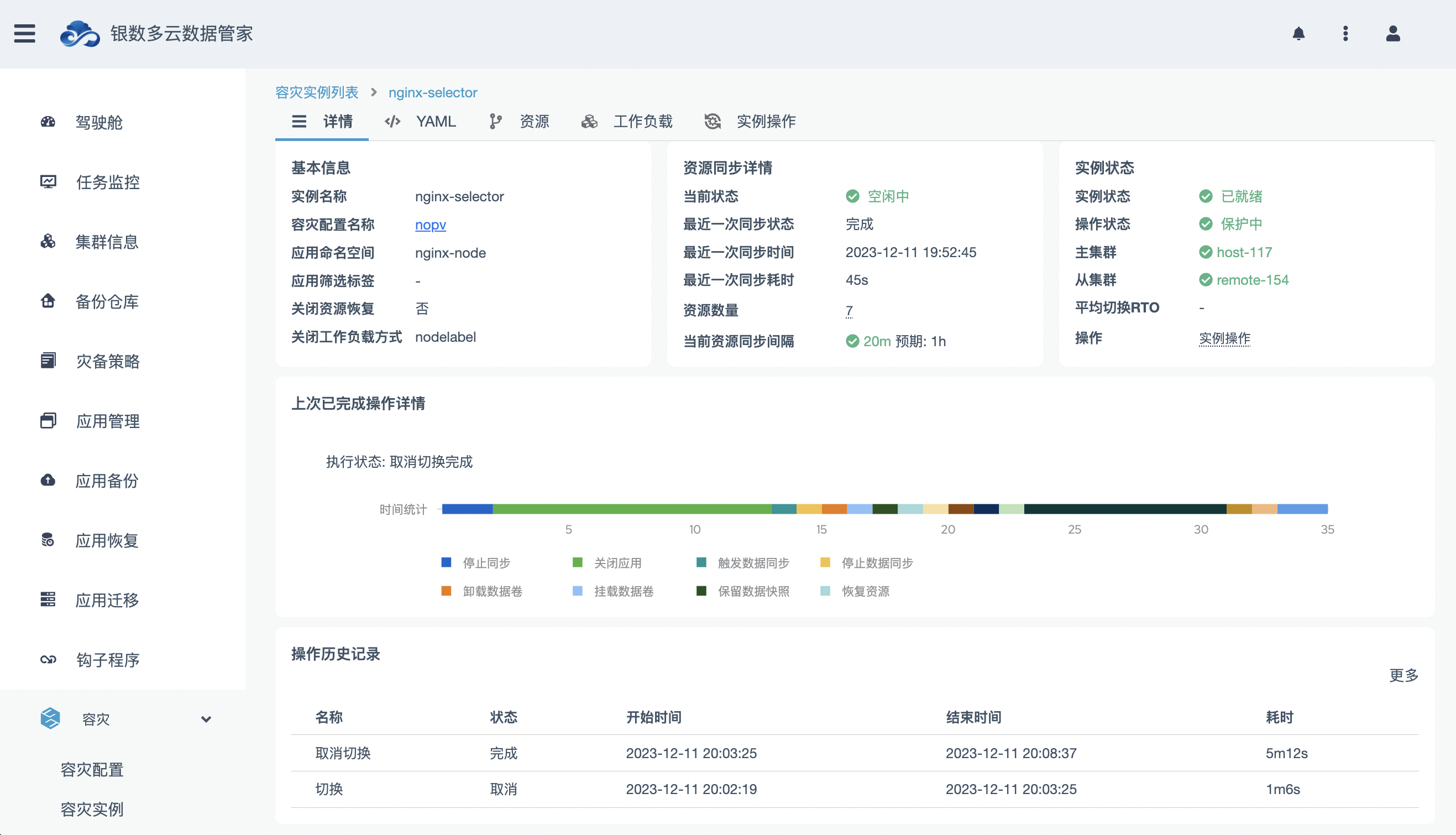Click the 任务监控 monitor icon
This screenshot has width=1456, height=835.
[x=48, y=181]
